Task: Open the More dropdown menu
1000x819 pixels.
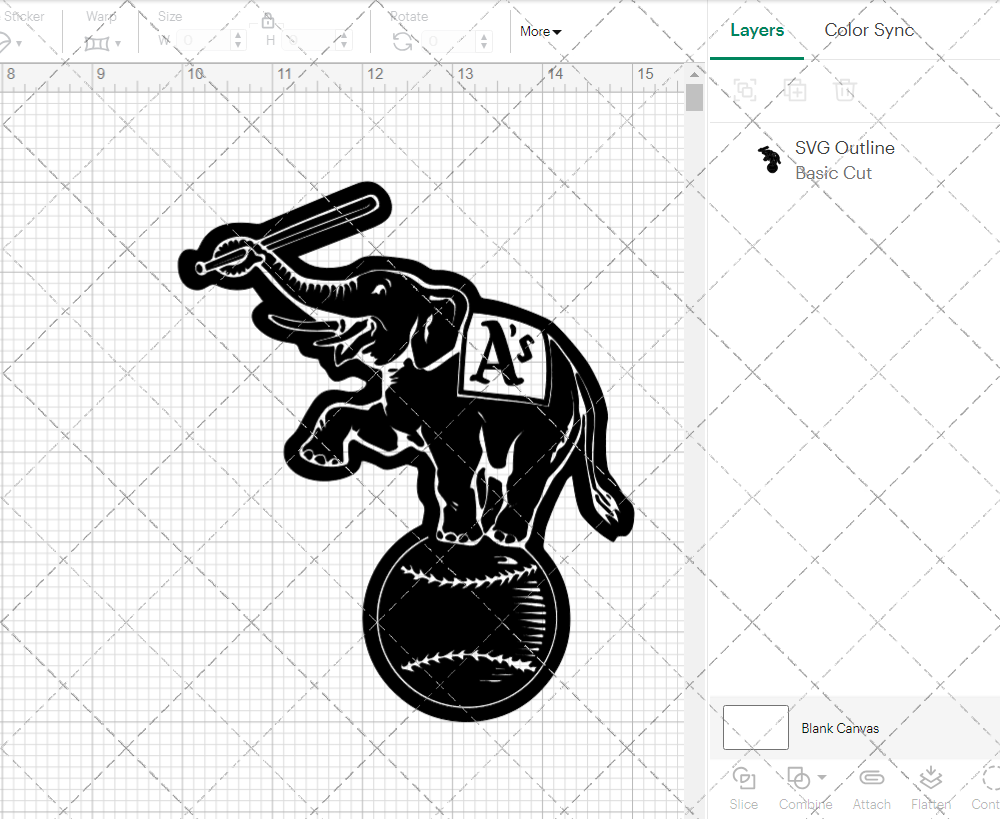Action: coord(540,32)
